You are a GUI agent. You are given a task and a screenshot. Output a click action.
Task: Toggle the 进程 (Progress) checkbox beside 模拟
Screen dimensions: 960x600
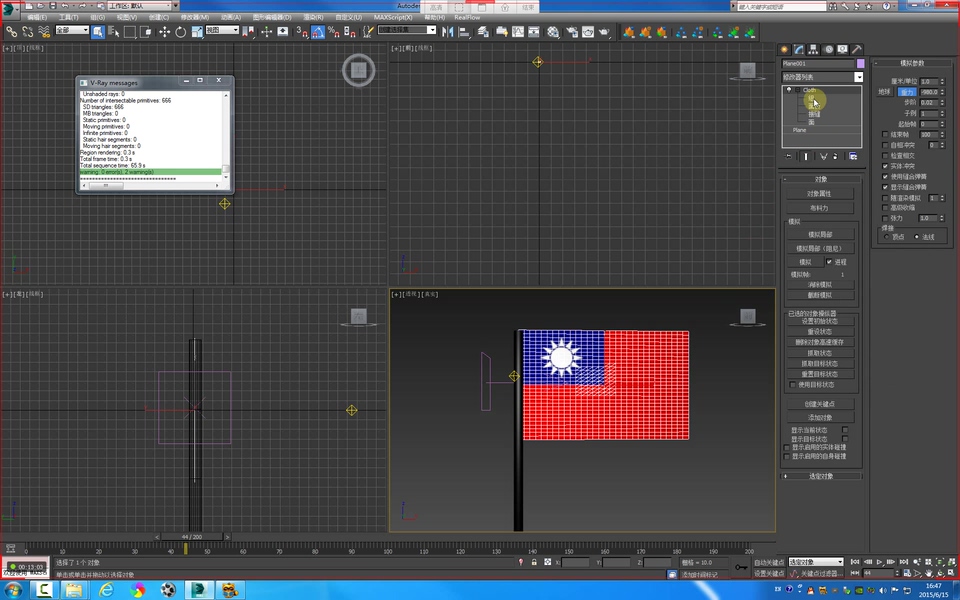point(829,261)
